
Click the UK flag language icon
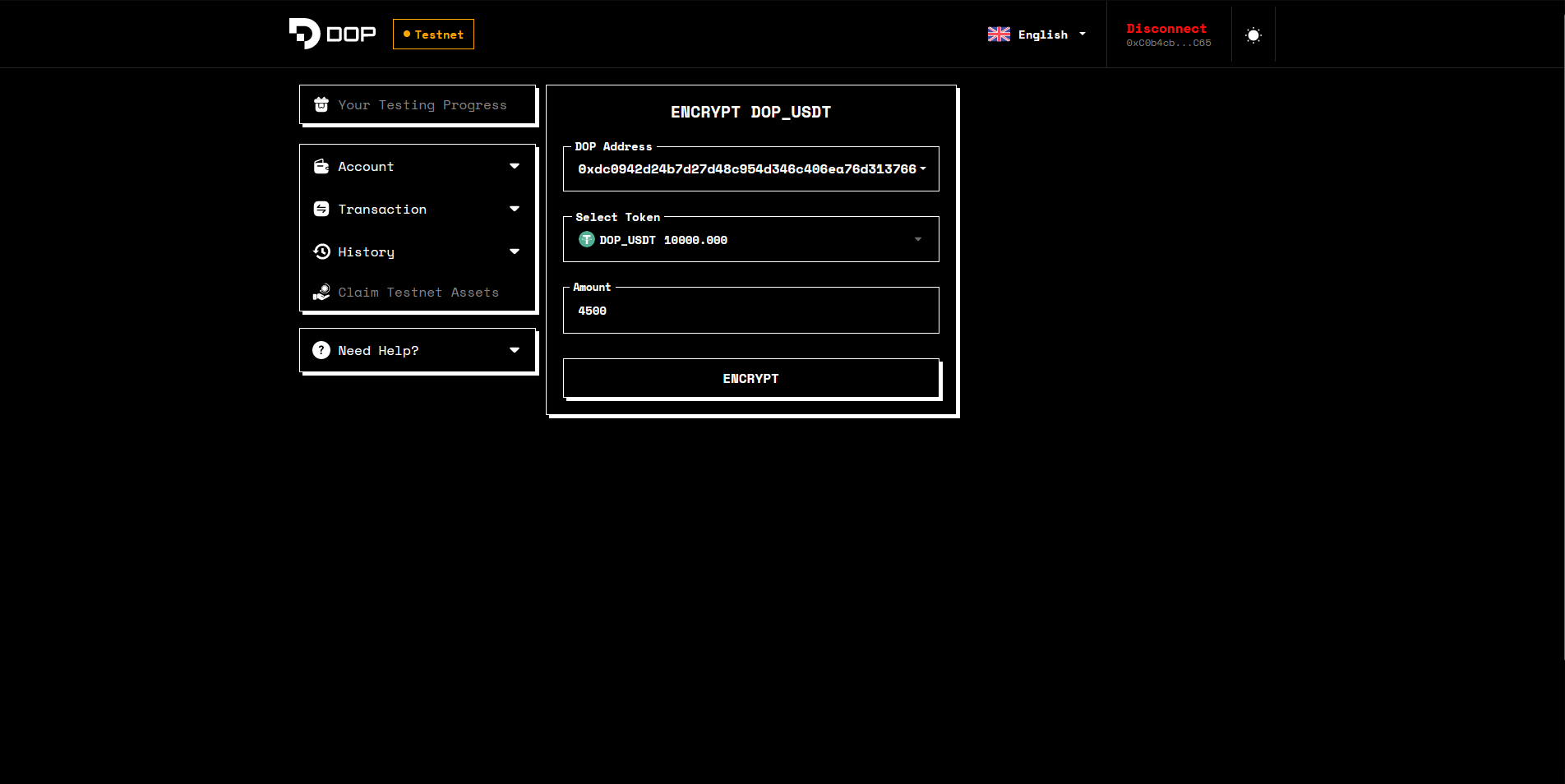tap(999, 35)
